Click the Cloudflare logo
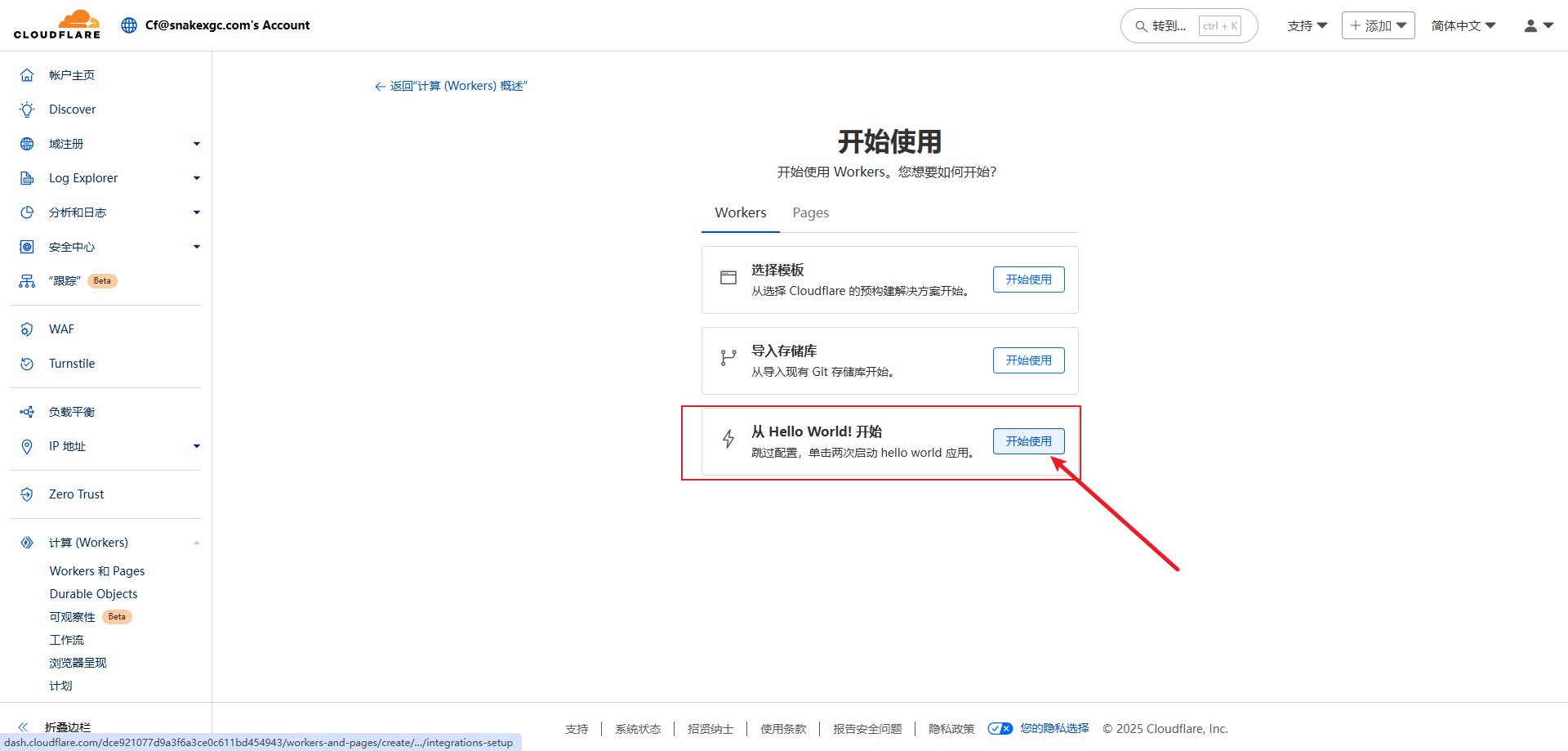The image size is (1568, 751). pos(57,25)
